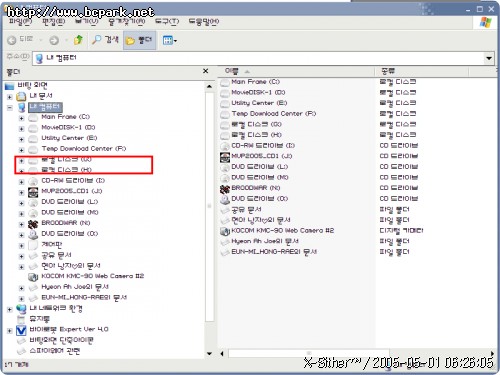The height and width of the screenshot is (375, 500).
Task: Expand Main Frame (C:) tree node
Action: [21, 118]
